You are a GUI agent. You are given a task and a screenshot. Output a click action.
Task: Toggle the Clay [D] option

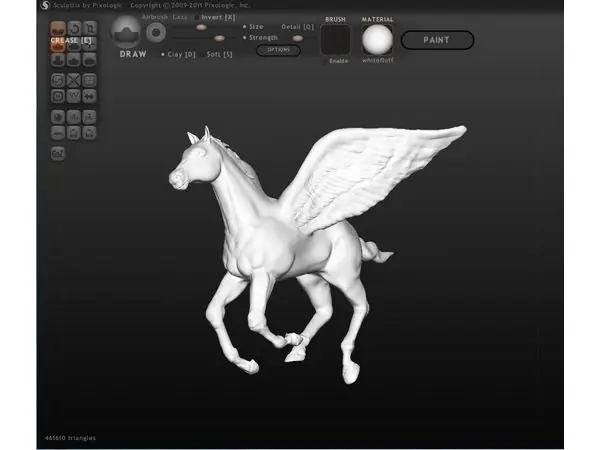point(178,55)
